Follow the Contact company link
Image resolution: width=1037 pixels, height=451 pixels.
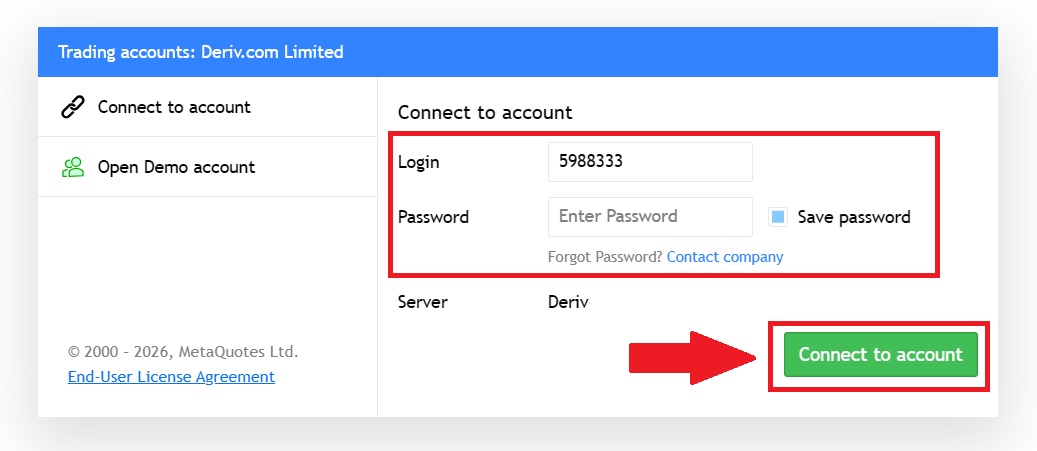(x=725, y=257)
